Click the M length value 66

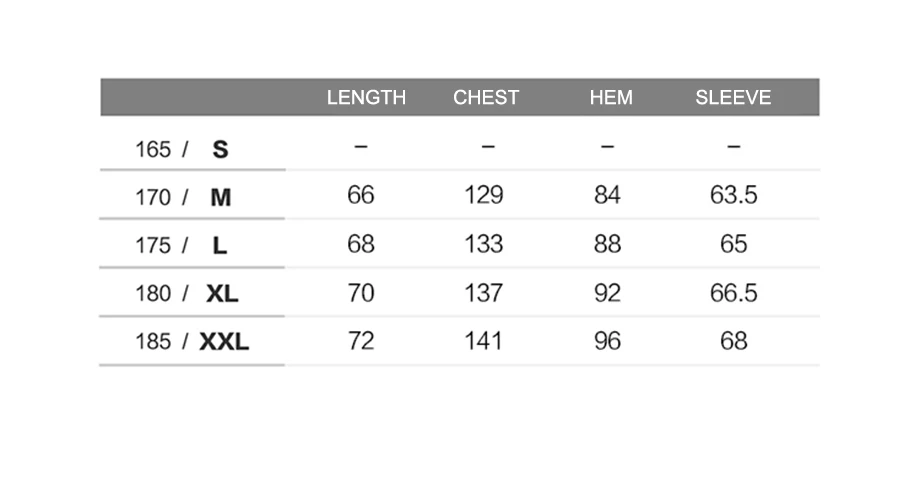pos(360,195)
